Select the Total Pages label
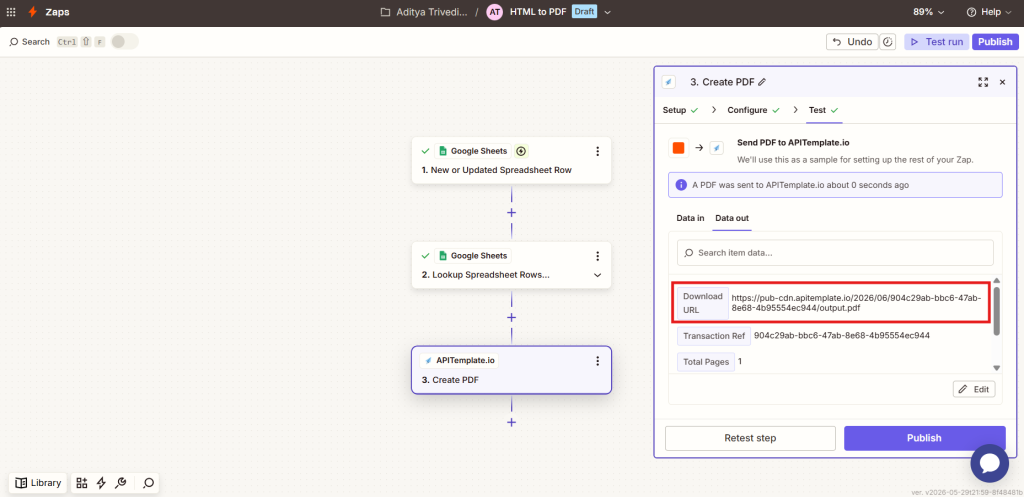Image resolution: width=1024 pixels, height=497 pixels. pyautogui.click(x=706, y=362)
